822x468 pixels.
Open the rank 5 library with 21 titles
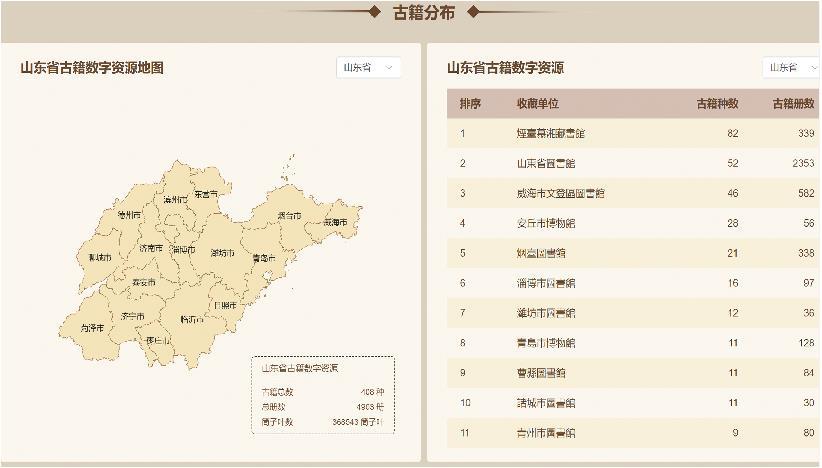[x=541, y=253]
